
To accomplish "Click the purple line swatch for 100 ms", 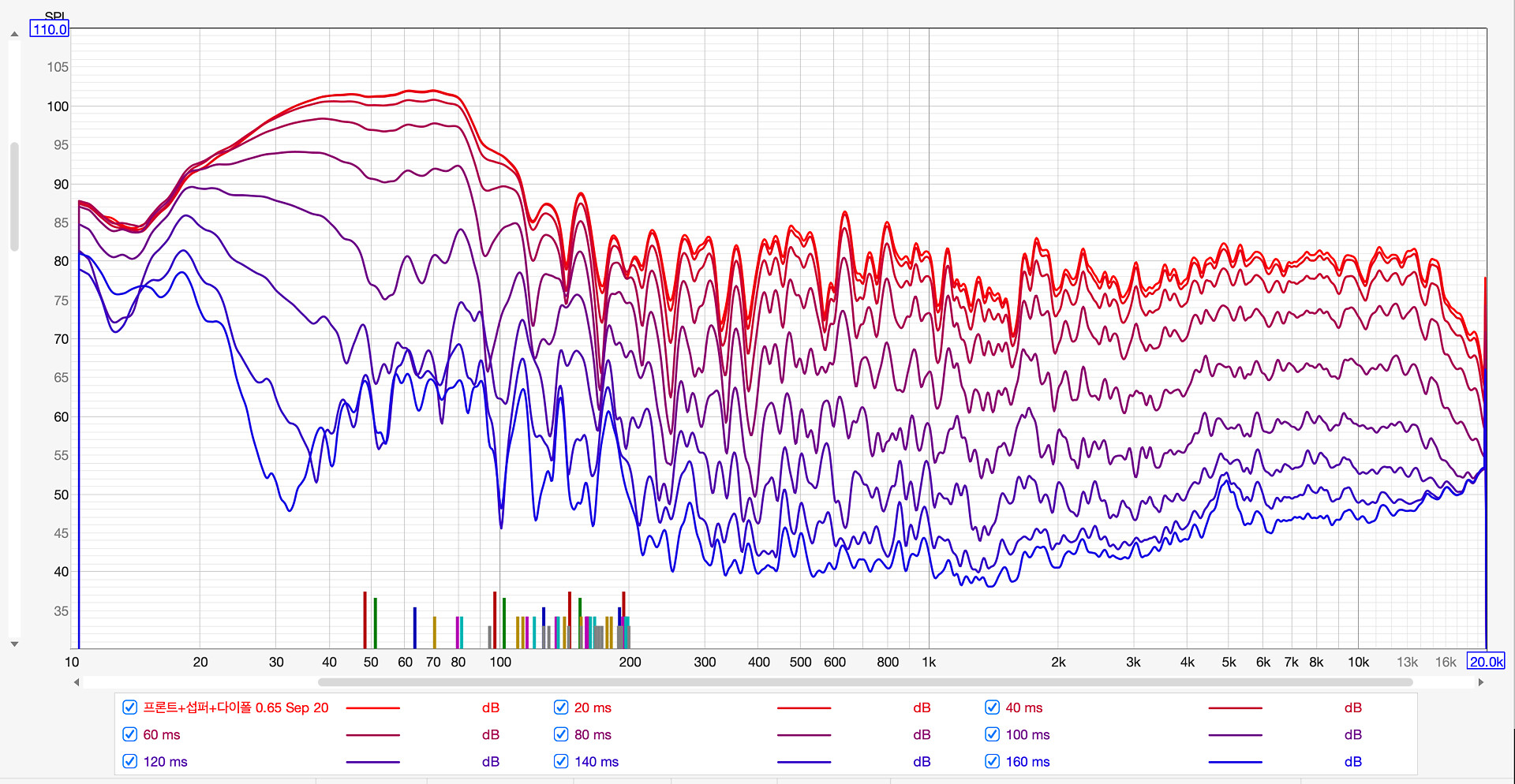I will pyautogui.click(x=1235, y=735).
